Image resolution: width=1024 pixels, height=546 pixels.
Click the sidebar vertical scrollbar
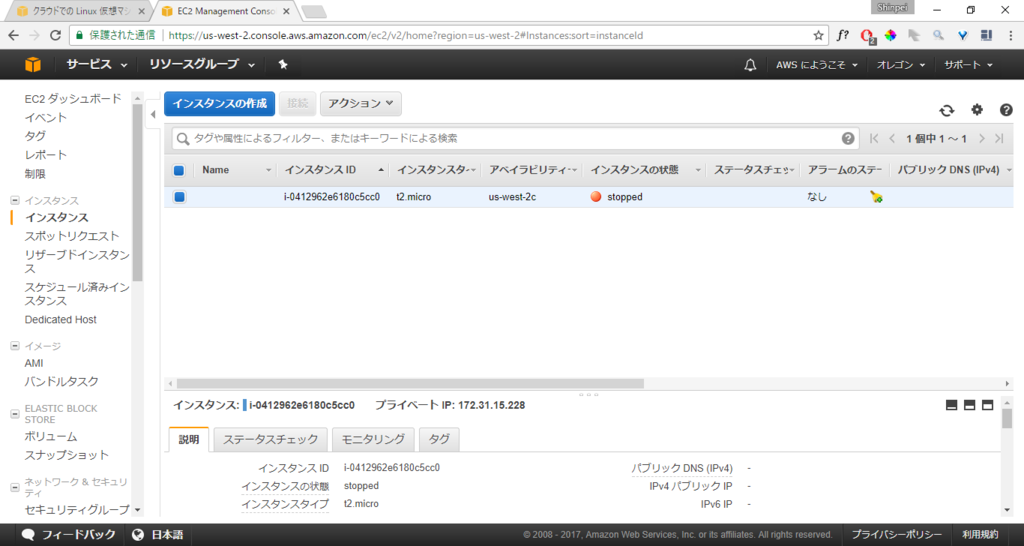click(x=137, y=193)
